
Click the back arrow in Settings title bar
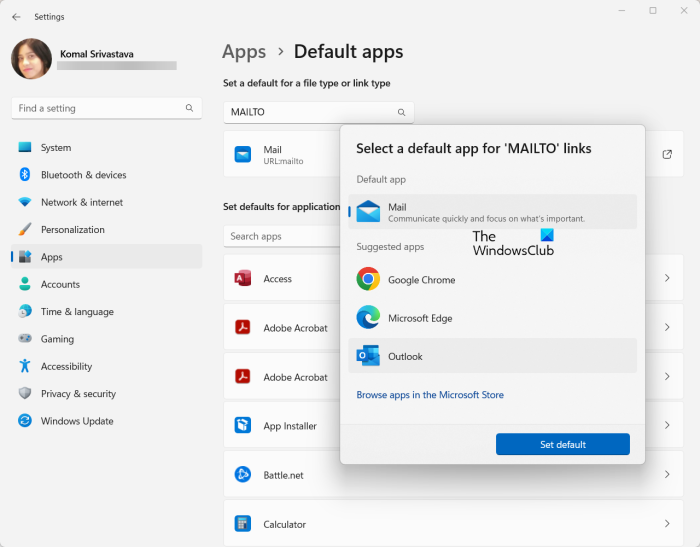(x=16, y=17)
